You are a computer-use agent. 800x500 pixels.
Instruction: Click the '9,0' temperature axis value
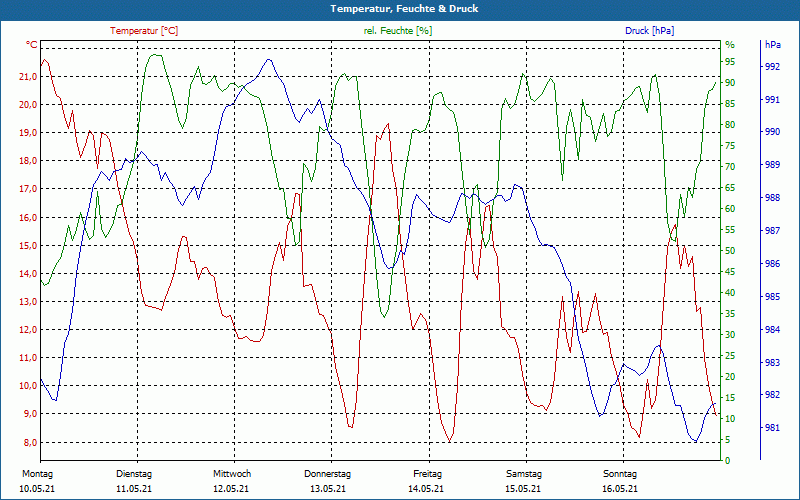[30, 414]
